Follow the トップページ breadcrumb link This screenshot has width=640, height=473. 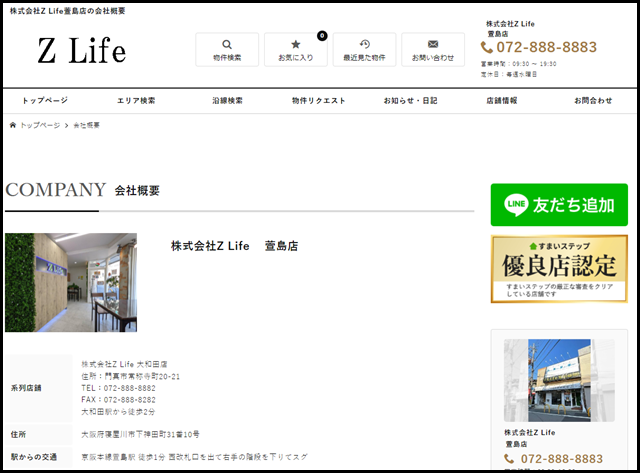click(x=40, y=125)
